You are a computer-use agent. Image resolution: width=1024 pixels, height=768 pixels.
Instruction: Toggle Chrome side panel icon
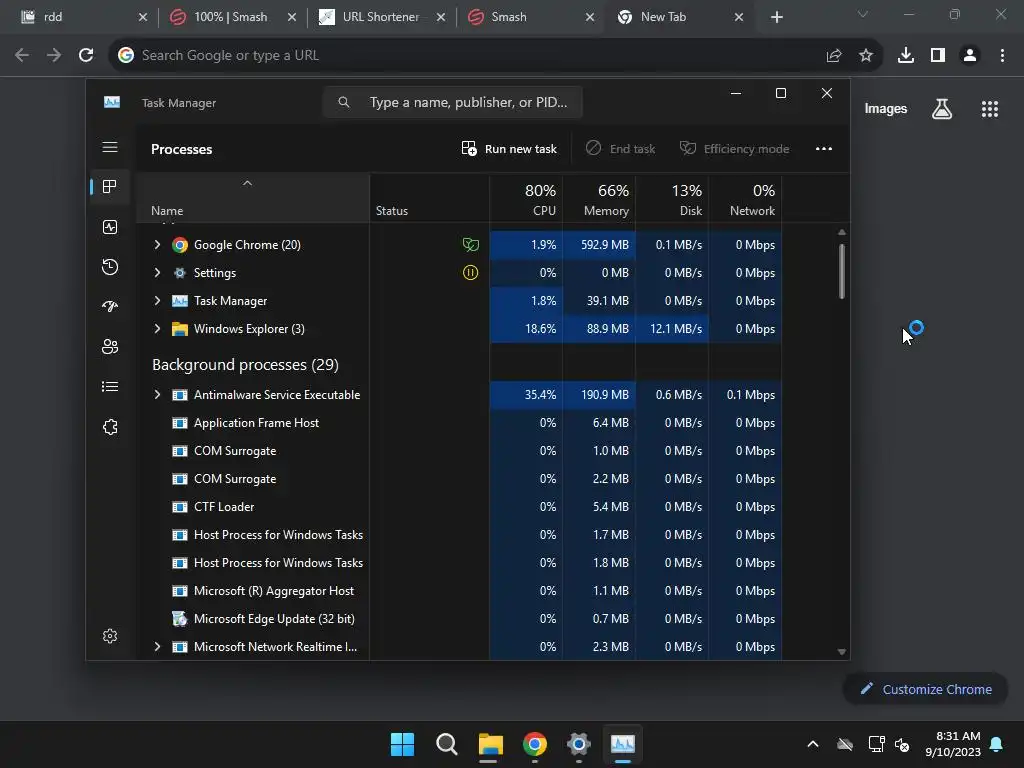tap(938, 56)
